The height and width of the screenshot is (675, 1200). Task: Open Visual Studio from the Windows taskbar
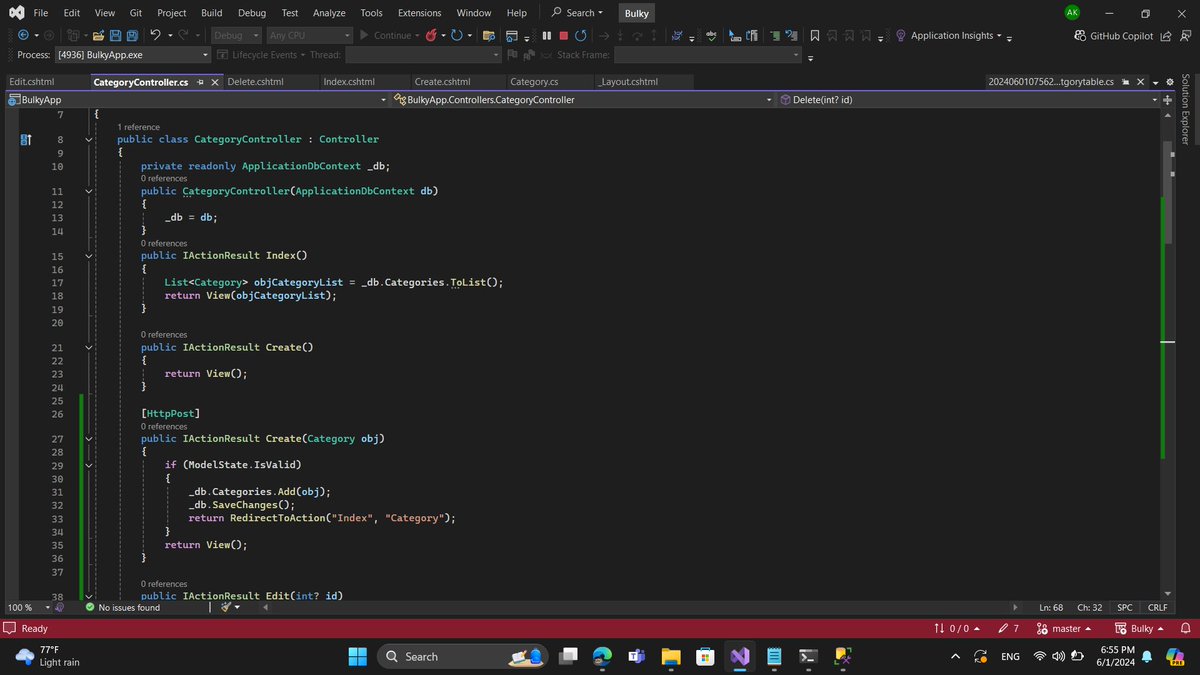[739, 656]
